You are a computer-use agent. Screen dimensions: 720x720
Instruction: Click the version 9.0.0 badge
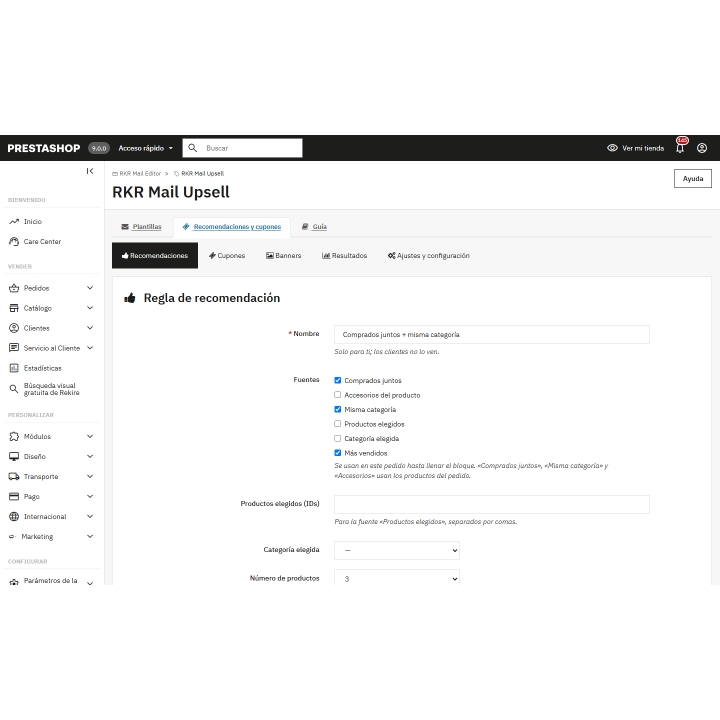(99, 148)
